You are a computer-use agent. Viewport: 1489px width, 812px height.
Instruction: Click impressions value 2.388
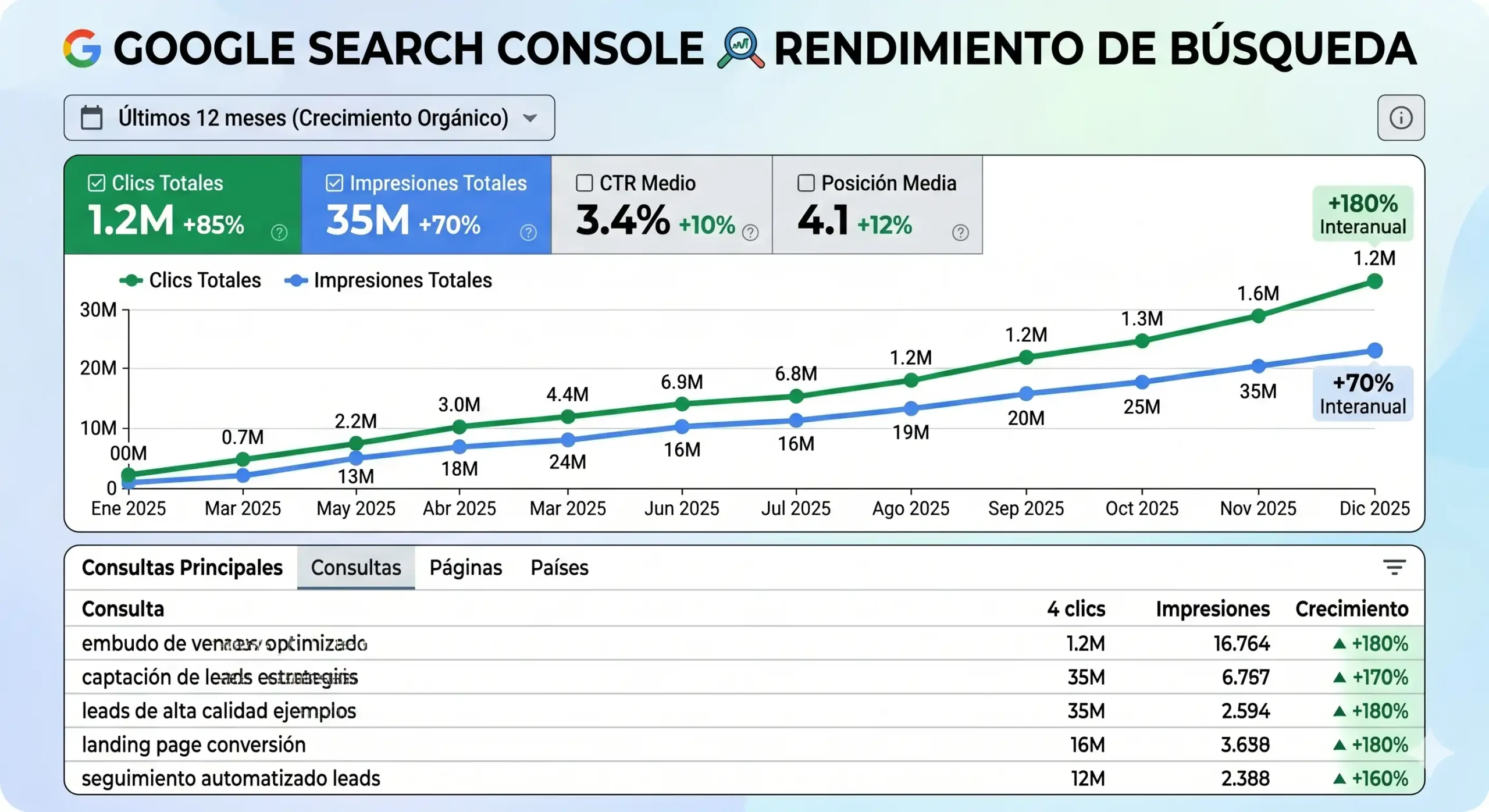tap(1245, 778)
